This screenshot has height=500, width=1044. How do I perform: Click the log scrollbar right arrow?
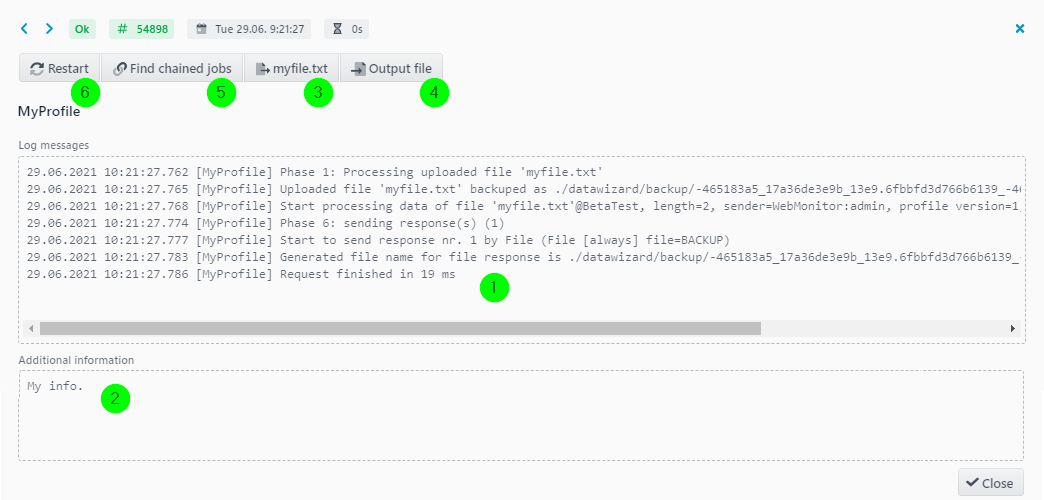tap(1013, 328)
